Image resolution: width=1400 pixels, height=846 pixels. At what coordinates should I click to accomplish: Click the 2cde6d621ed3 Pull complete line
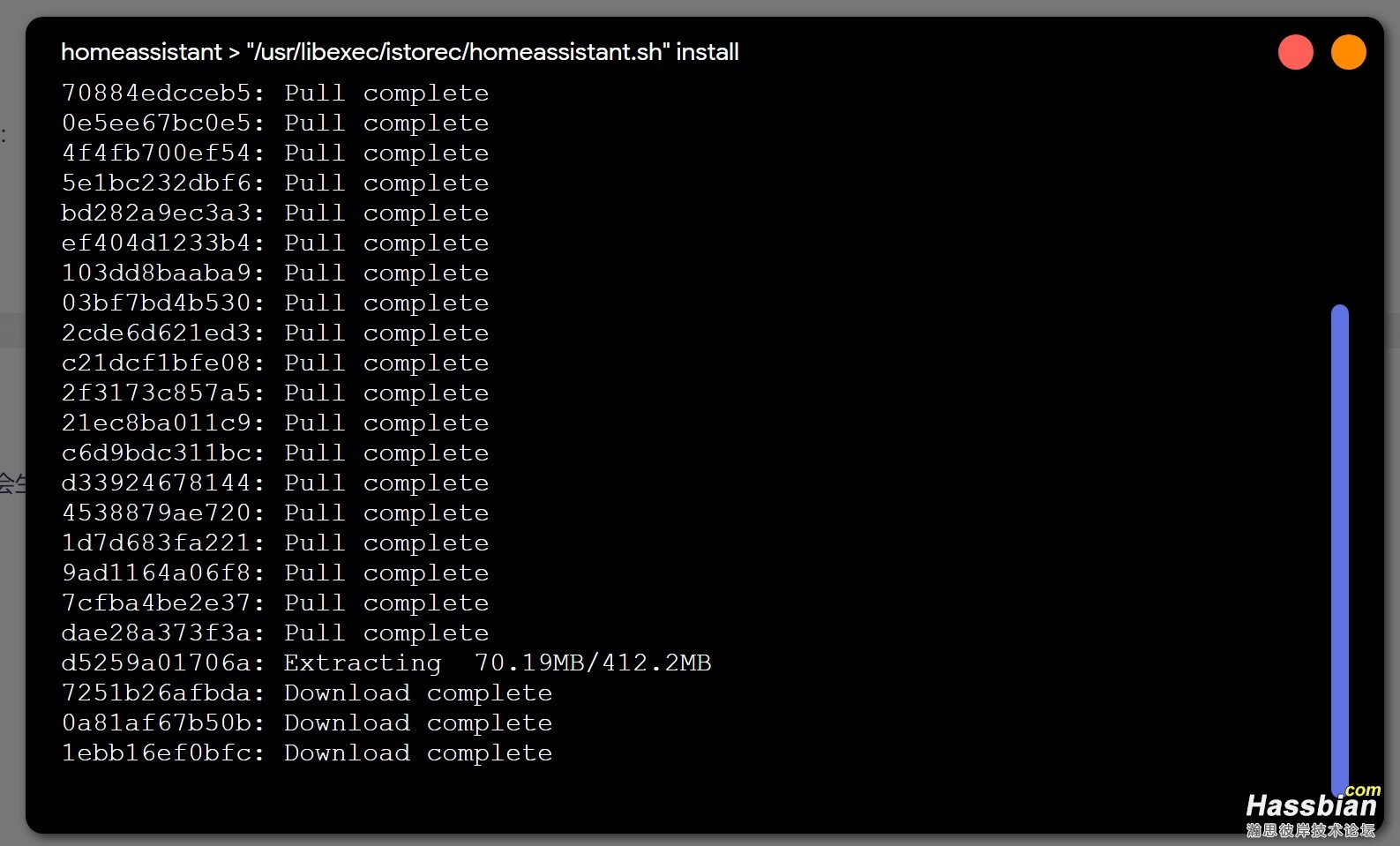[275, 333]
